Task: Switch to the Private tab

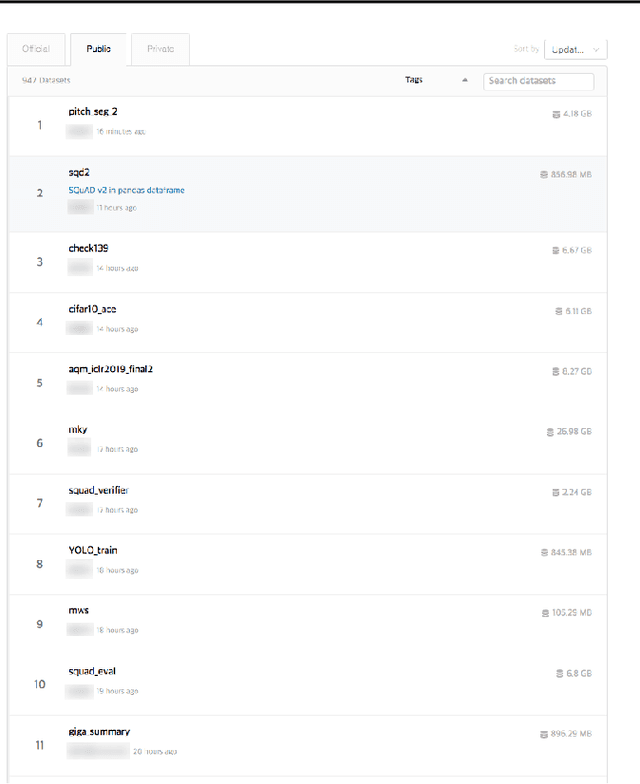Action: [160, 49]
